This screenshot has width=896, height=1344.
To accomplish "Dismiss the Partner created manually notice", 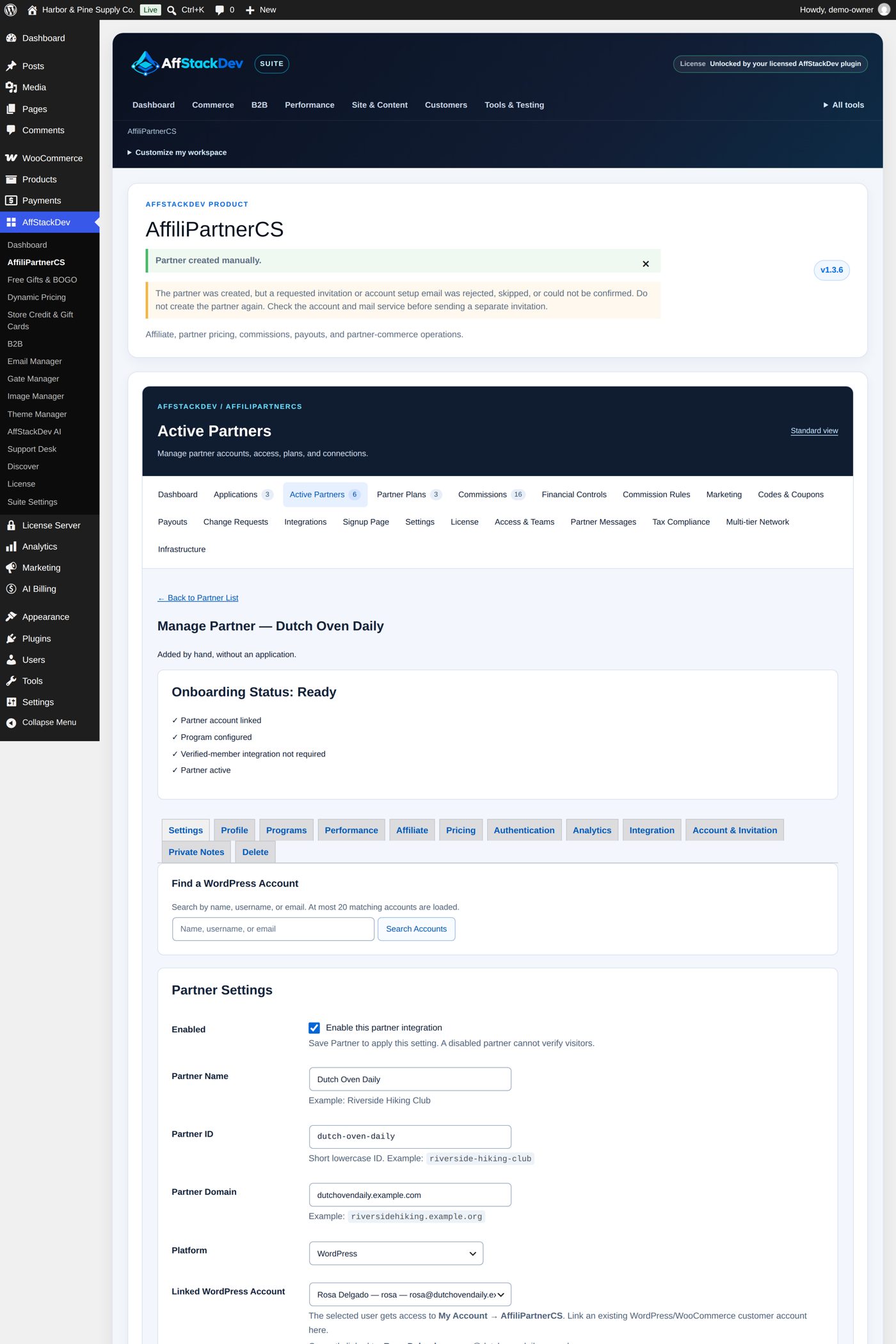I will click(646, 264).
